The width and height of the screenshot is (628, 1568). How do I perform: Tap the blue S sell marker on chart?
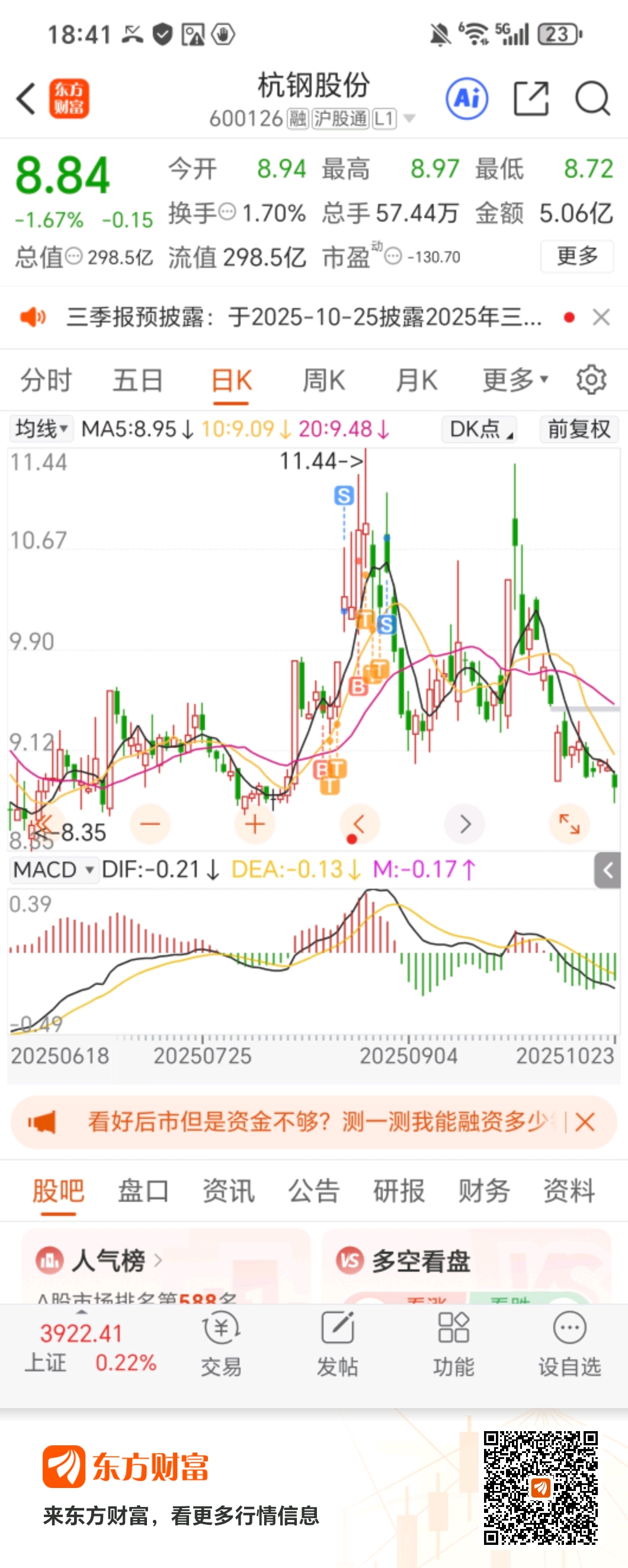[x=344, y=495]
